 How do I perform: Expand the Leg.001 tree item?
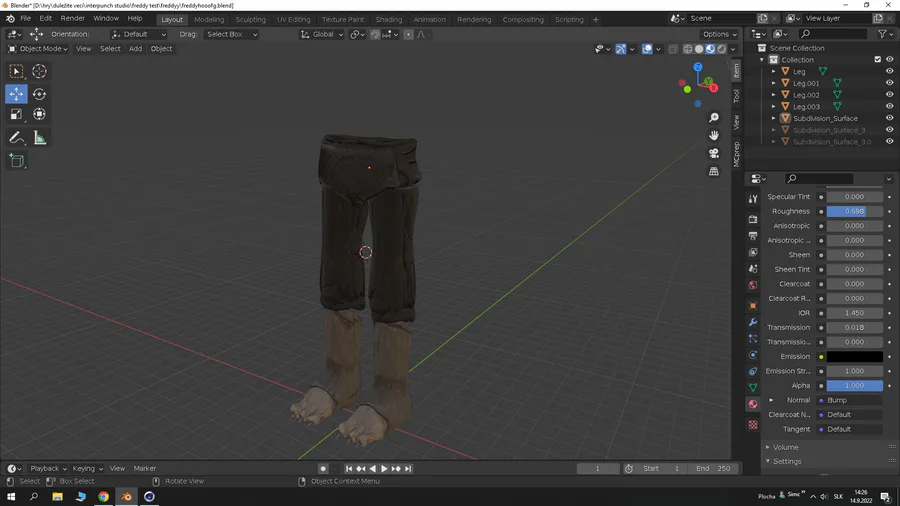point(773,83)
